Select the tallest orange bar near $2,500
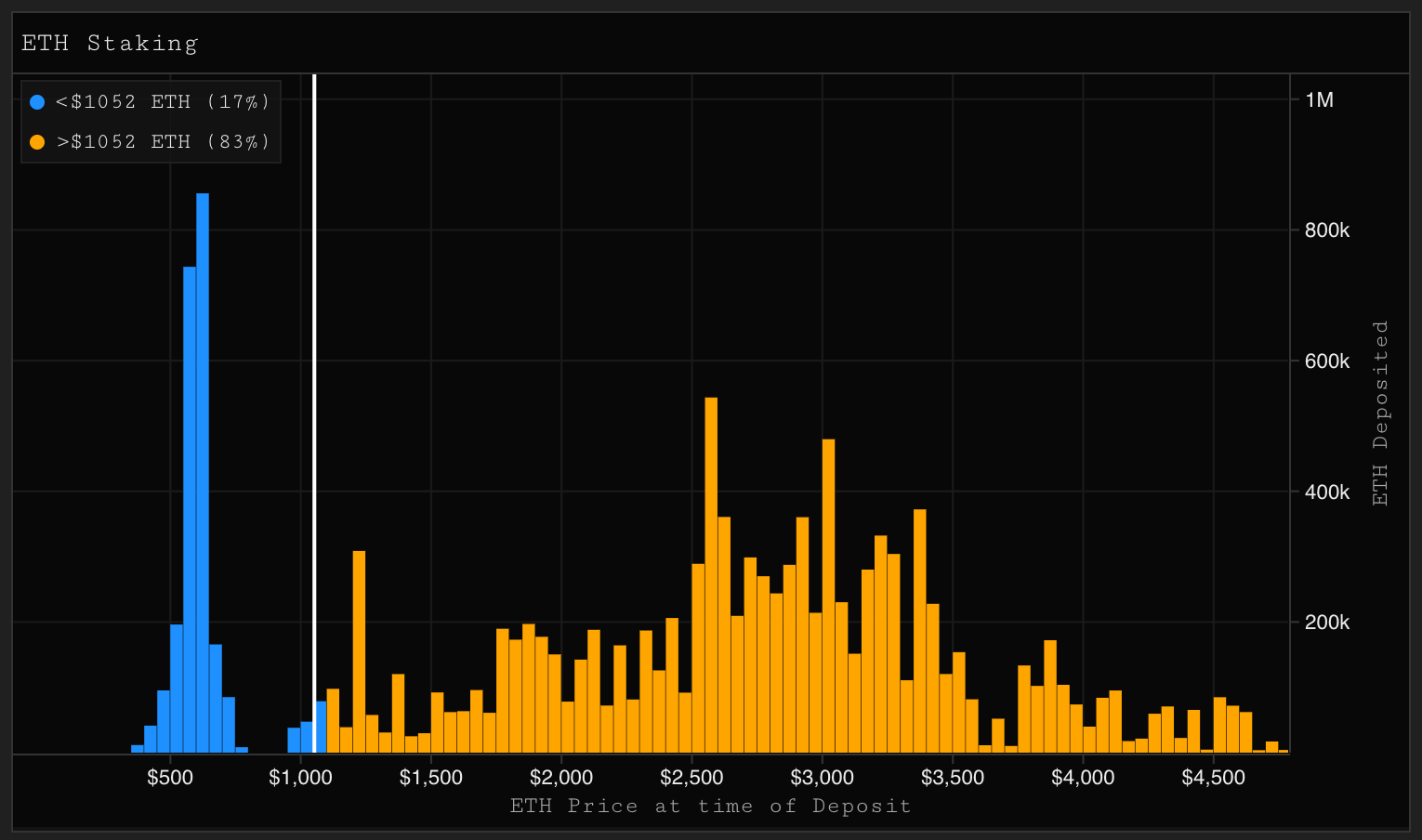Viewport: 1422px width, 840px height. (x=711, y=576)
